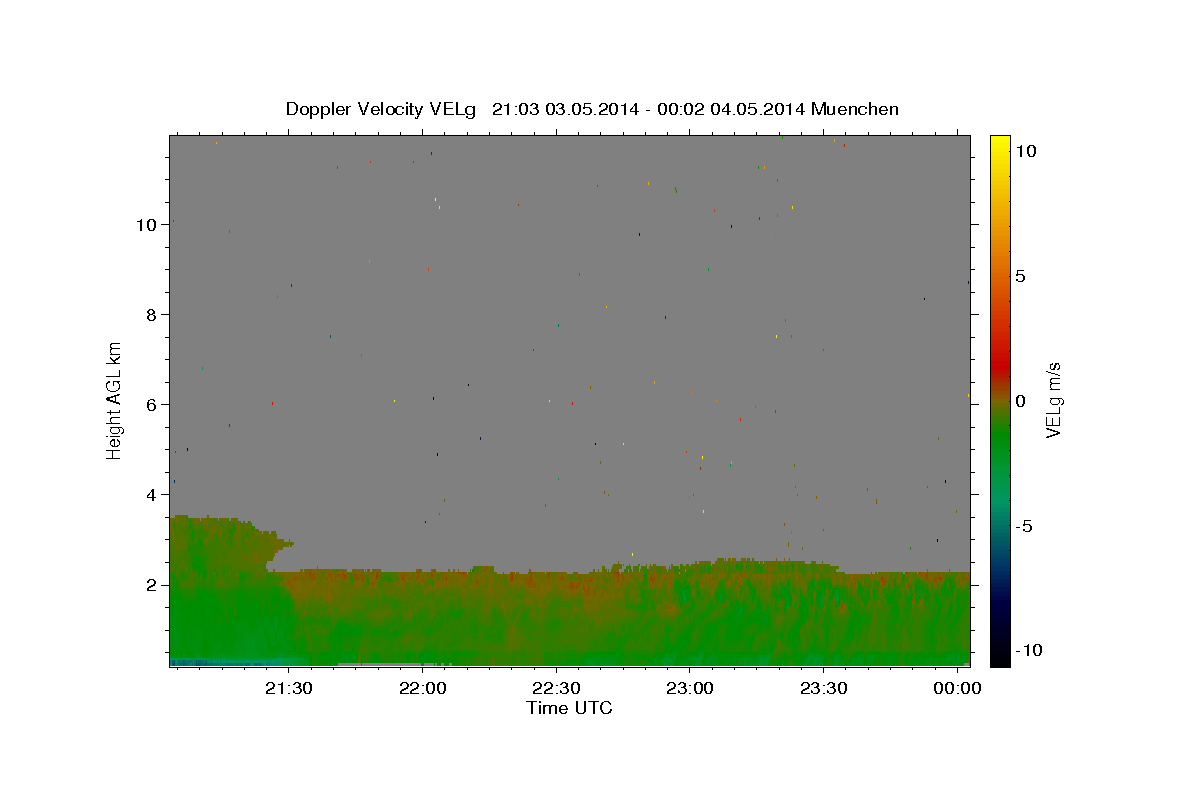Click the colorbar value 5 label
The image size is (1200, 800).
pos(1020,276)
